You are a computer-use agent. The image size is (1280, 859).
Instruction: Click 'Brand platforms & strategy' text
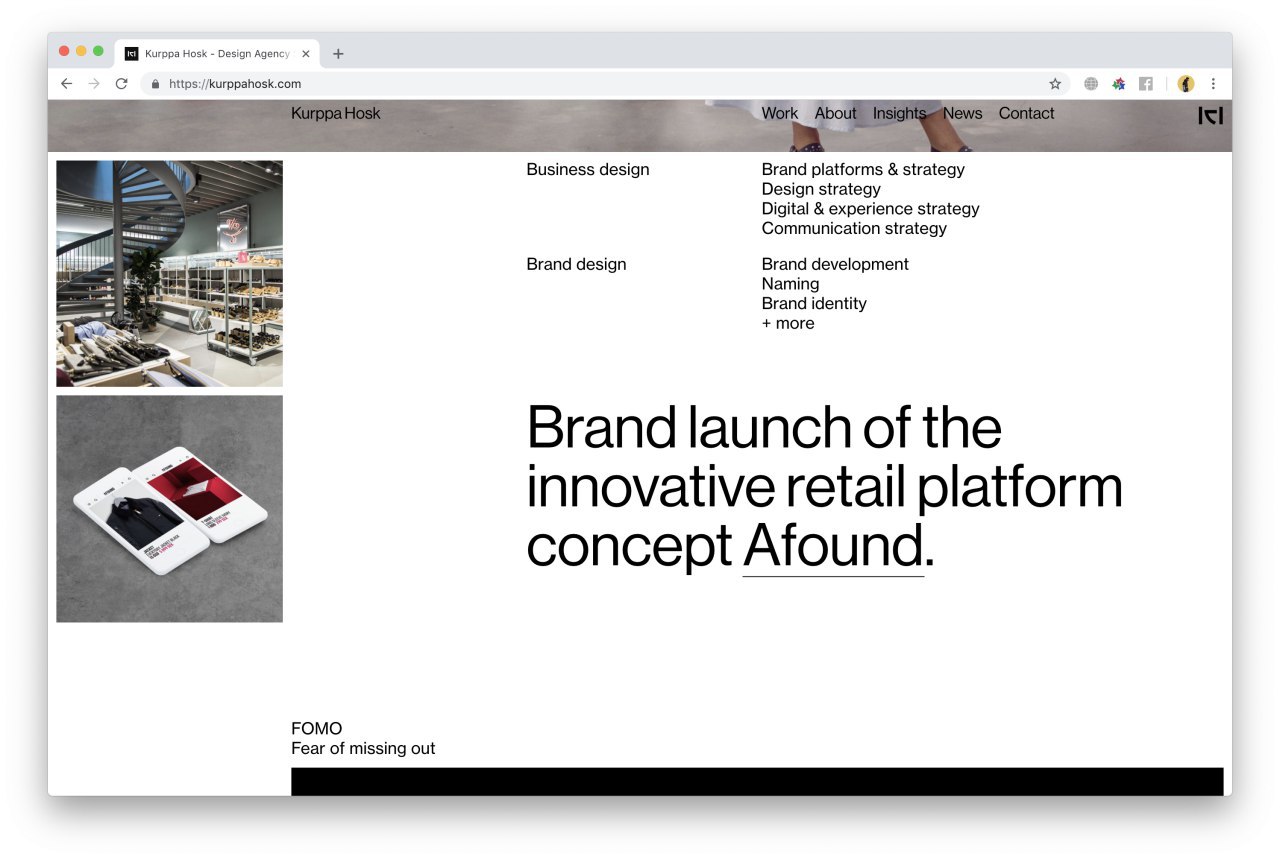[x=863, y=169]
